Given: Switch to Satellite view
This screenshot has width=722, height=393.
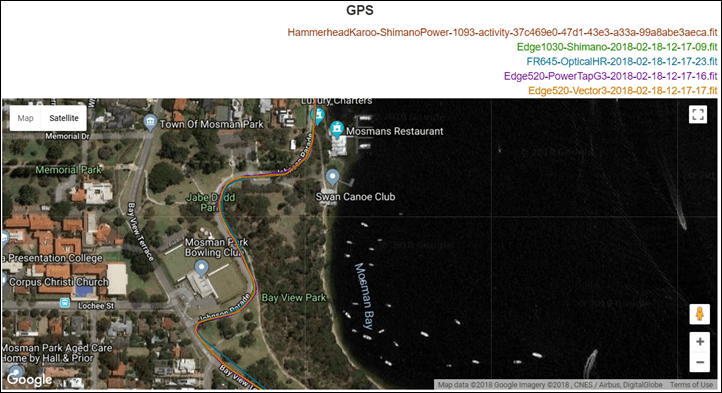Looking at the screenshot, I should [x=64, y=118].
